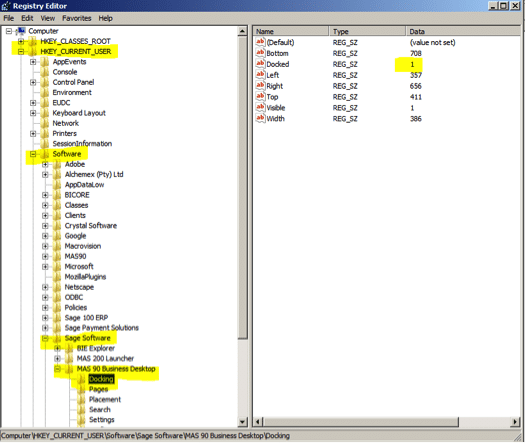Click the Docking folder icon

[x=81, y=379]
